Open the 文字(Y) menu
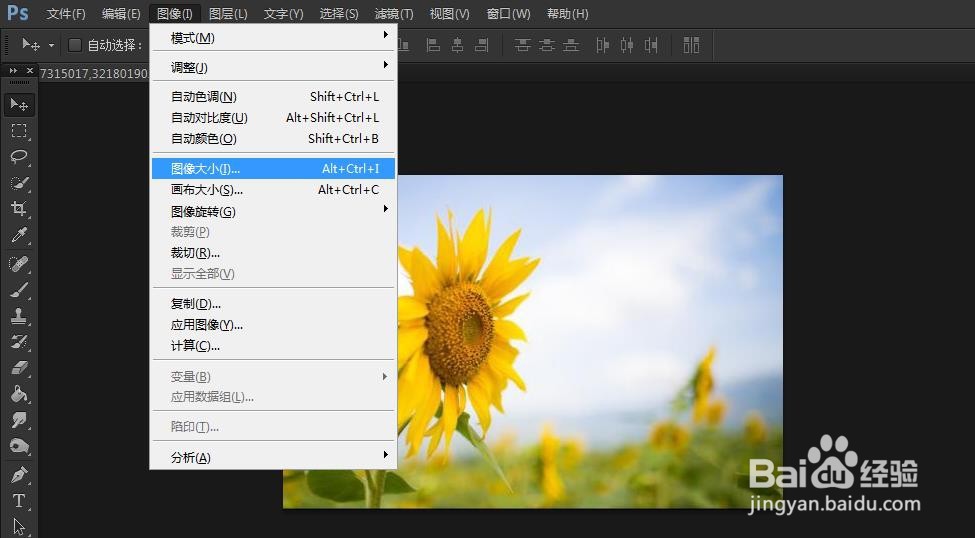This screenshot has width=975, height=538. click(x=284, y=13)
